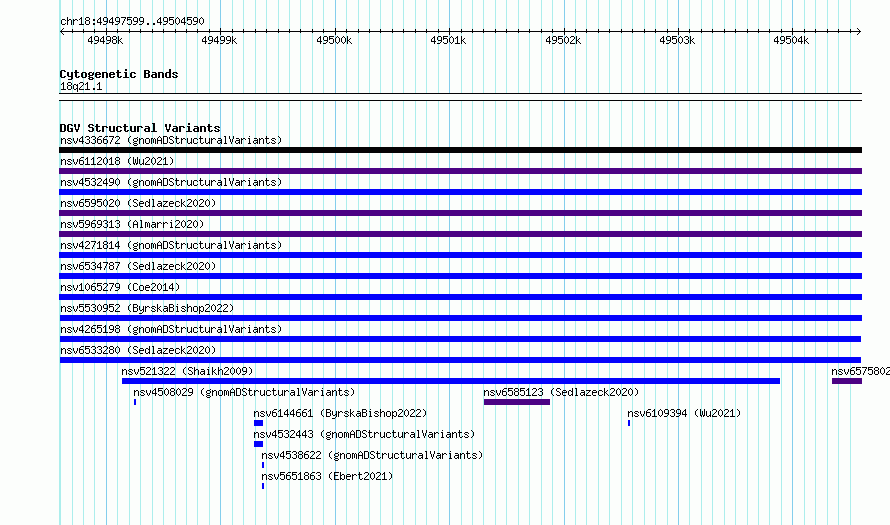Click the small blue bar under nsv4532443

259,444
